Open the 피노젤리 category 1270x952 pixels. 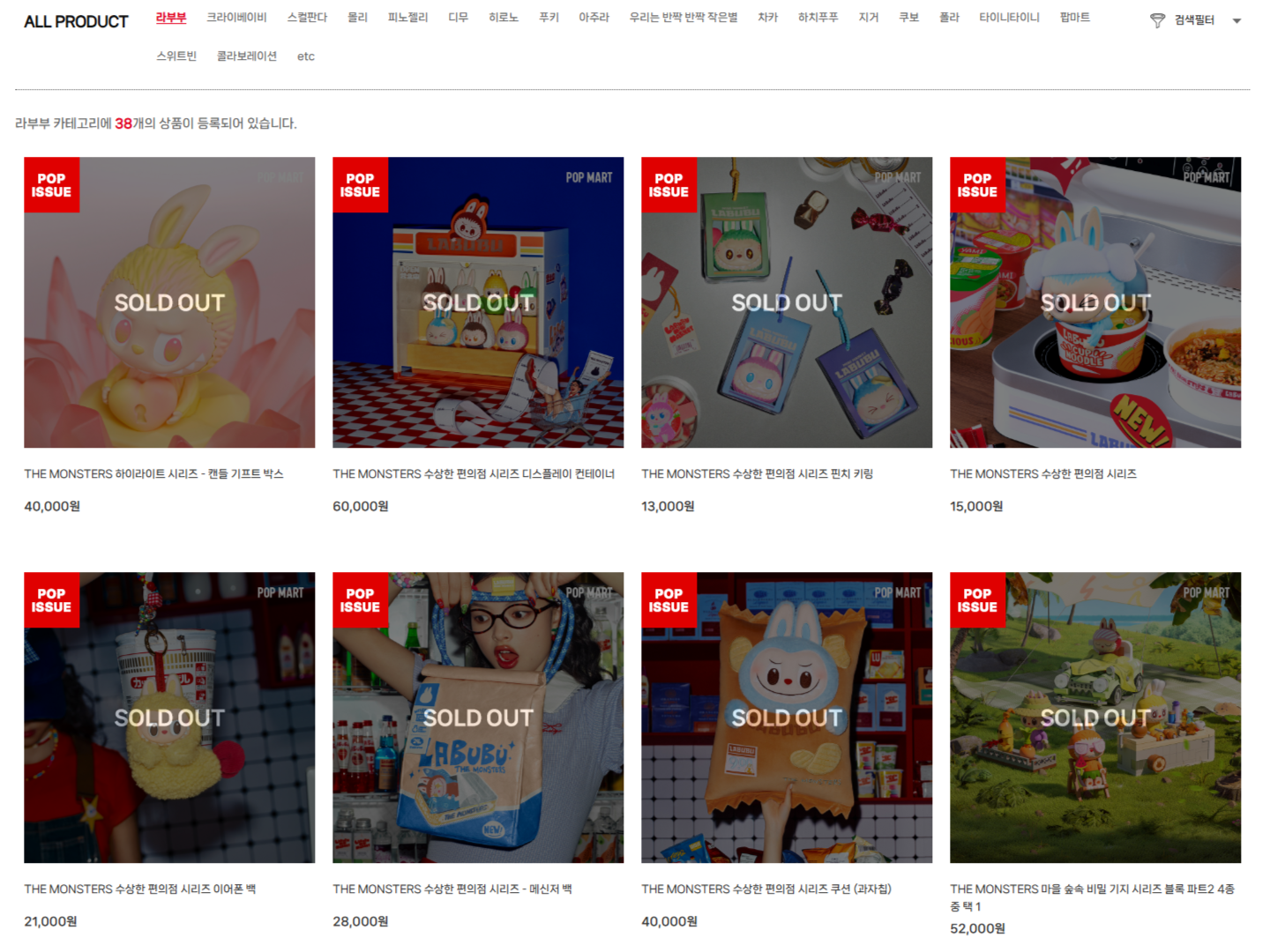tap(407, 18)
